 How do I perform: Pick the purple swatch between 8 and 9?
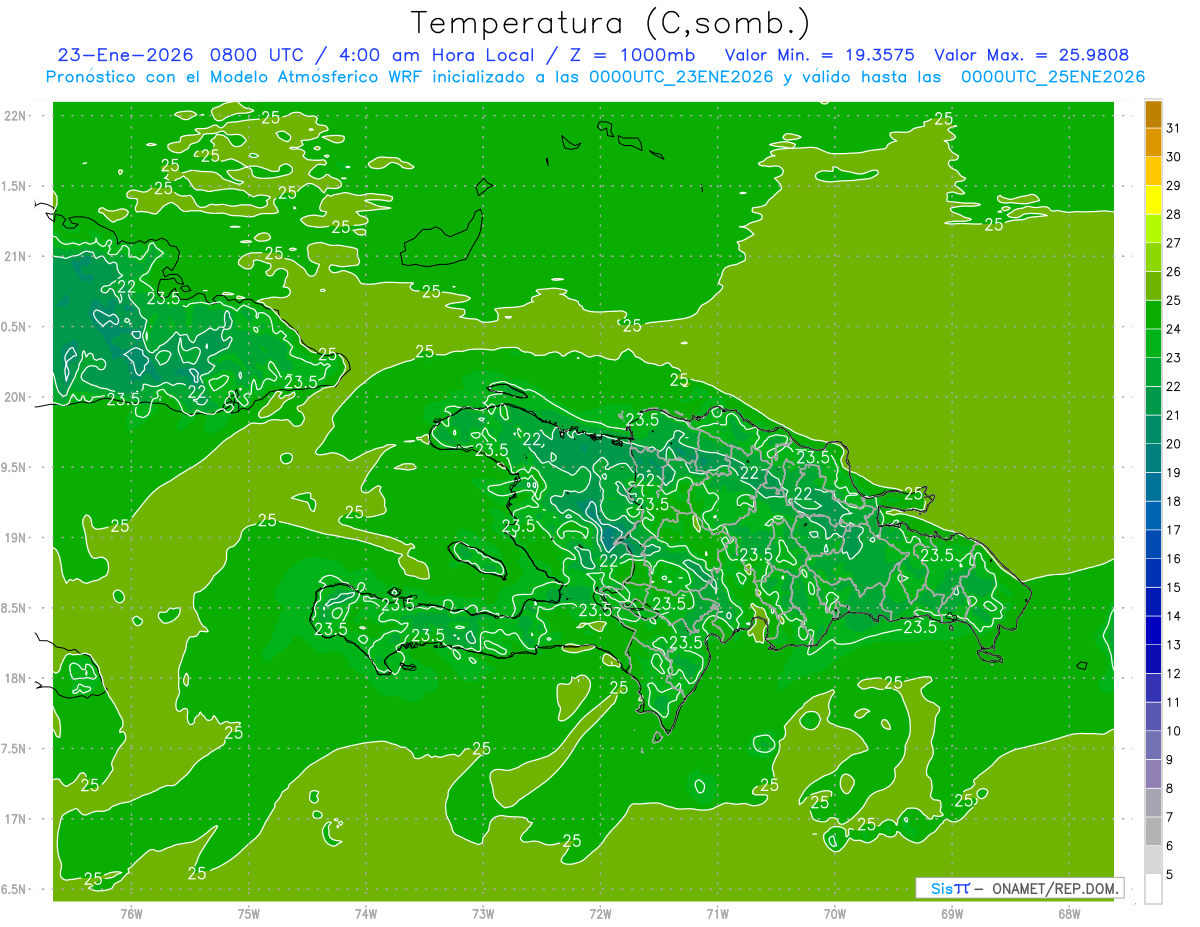pyautogui.click(x=1153, y=774)
